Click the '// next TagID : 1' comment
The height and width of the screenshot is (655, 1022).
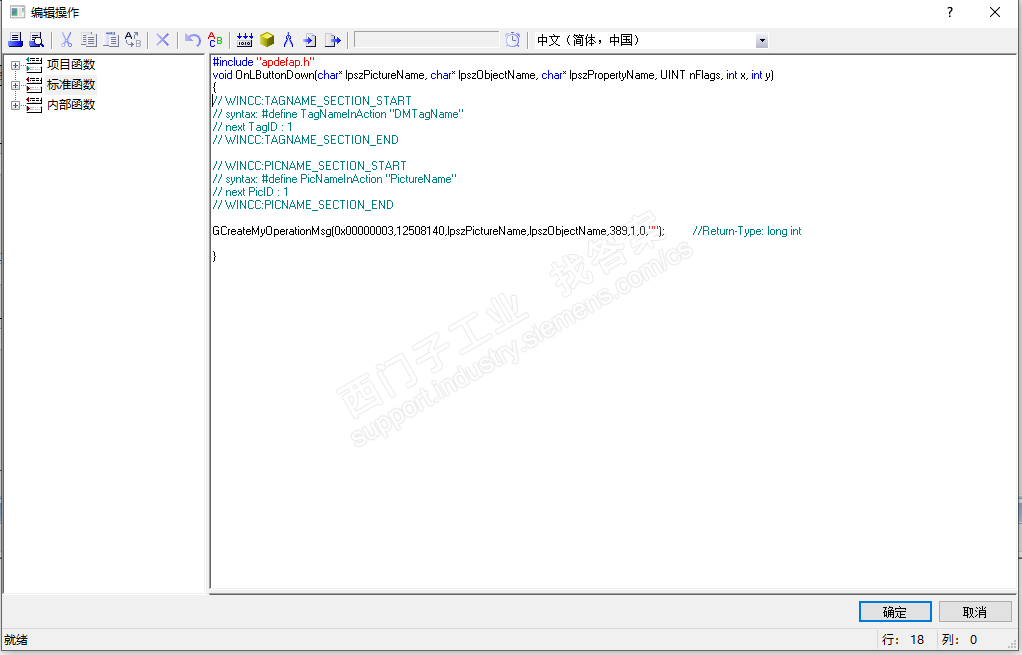[x=252, y=127]
